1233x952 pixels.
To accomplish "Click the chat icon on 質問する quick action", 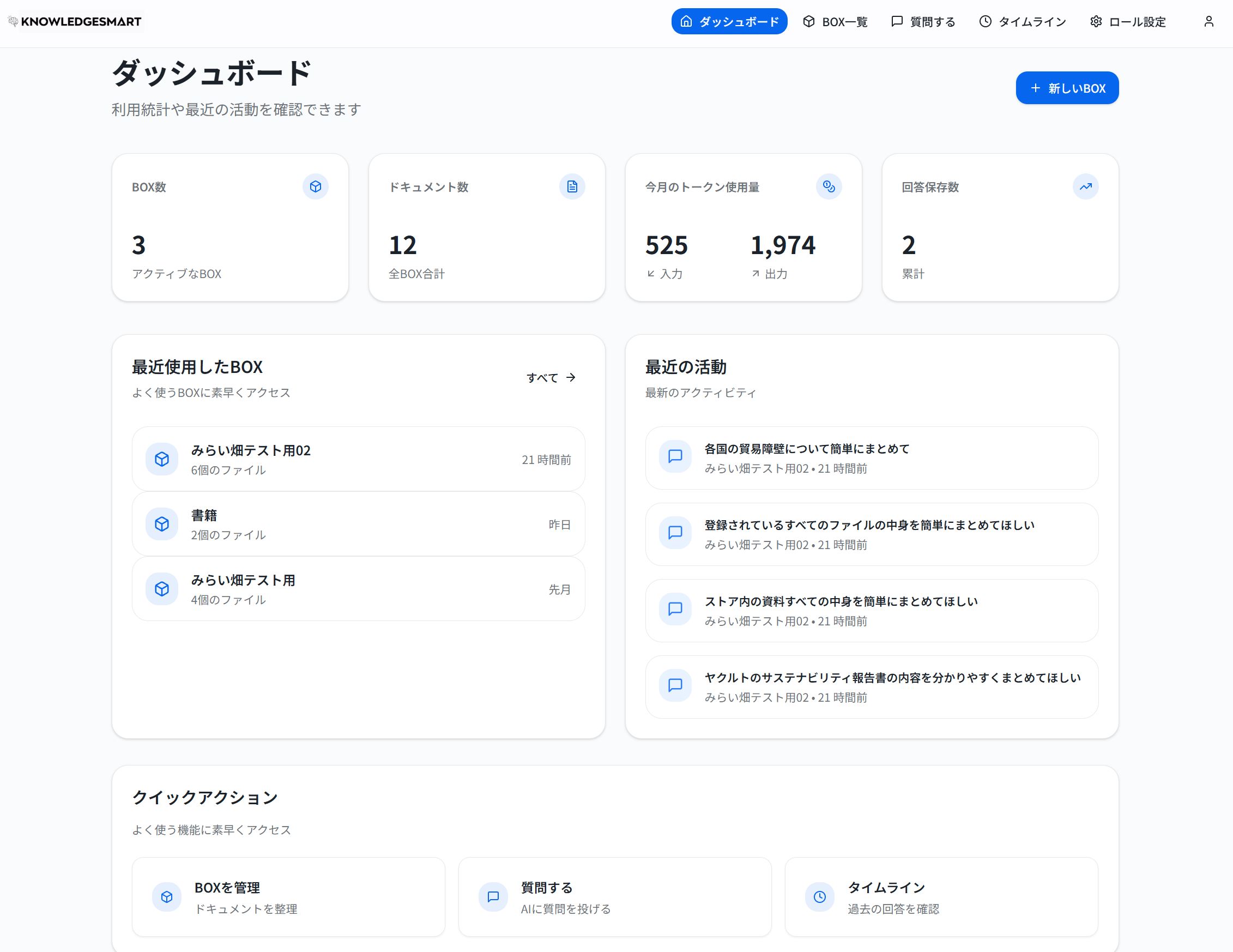I will click(x=493, y=897).
